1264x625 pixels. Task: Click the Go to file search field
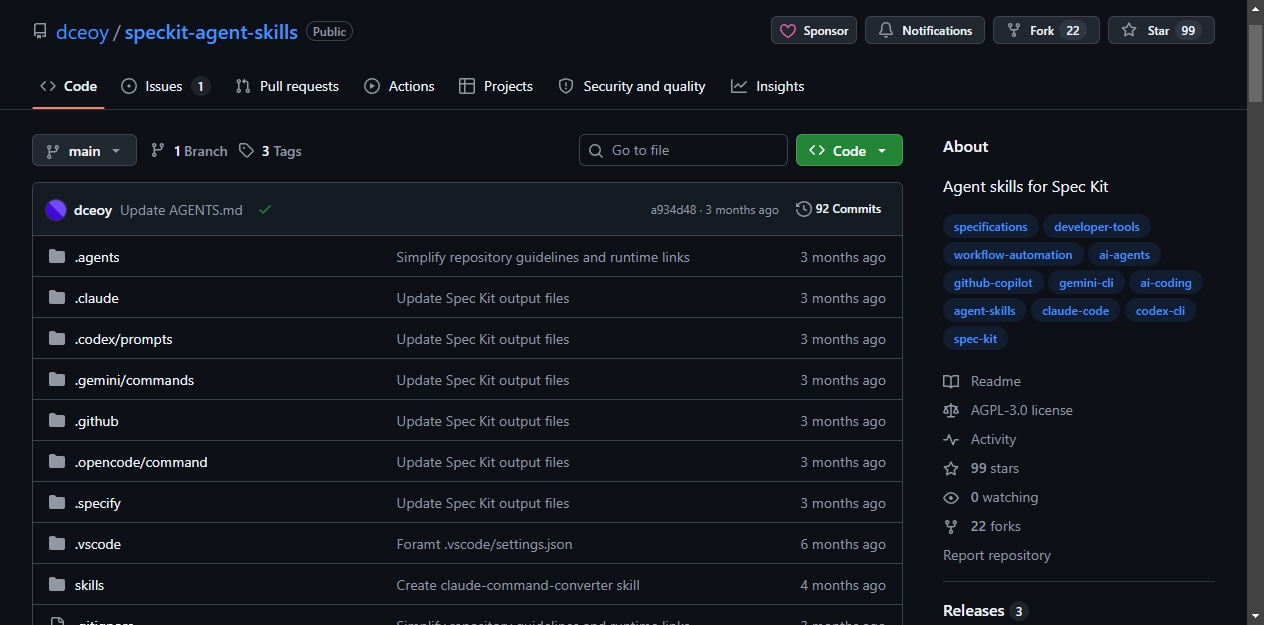click(x=683, y=150)
